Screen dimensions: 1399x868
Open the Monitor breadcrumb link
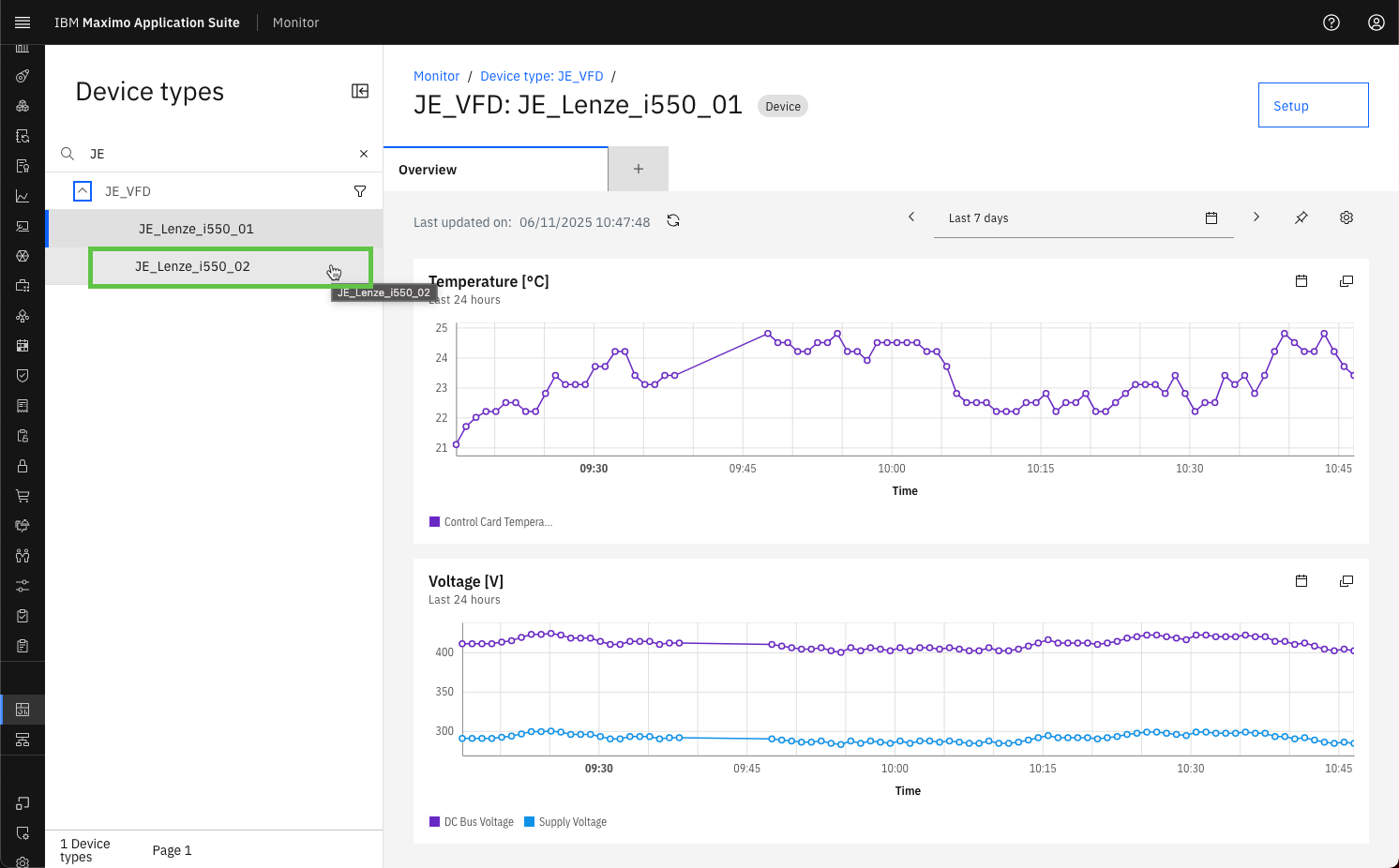[x=437, y=76]
